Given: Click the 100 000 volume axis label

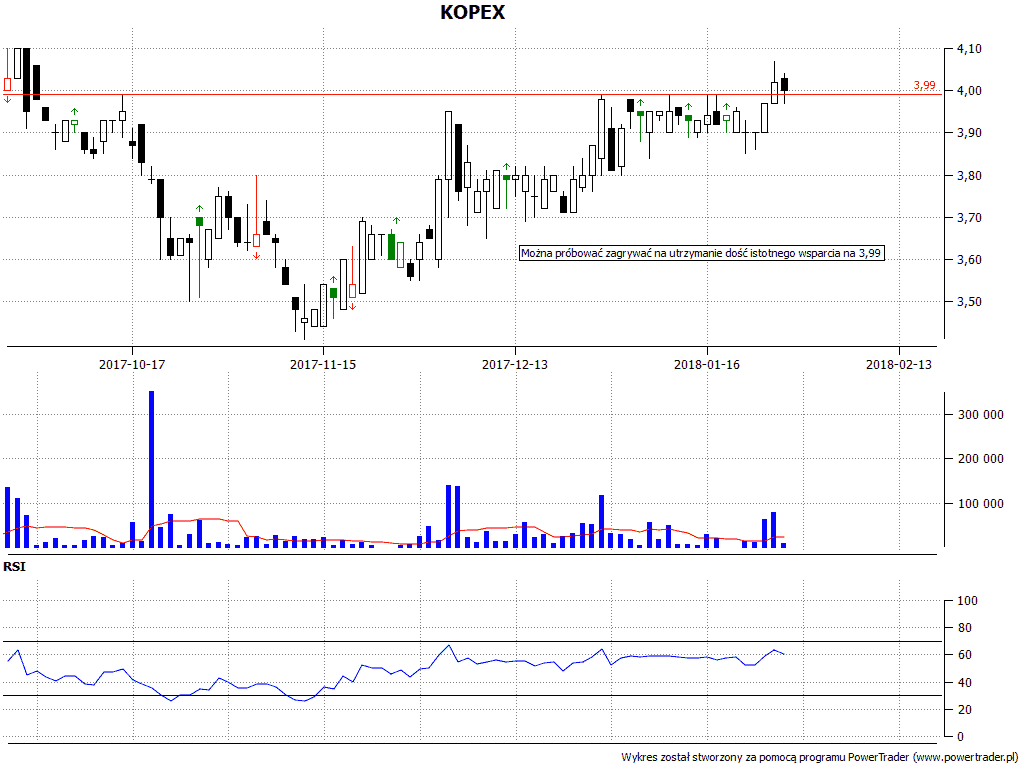Looking at the screenshot, I should tap(980, 504).
